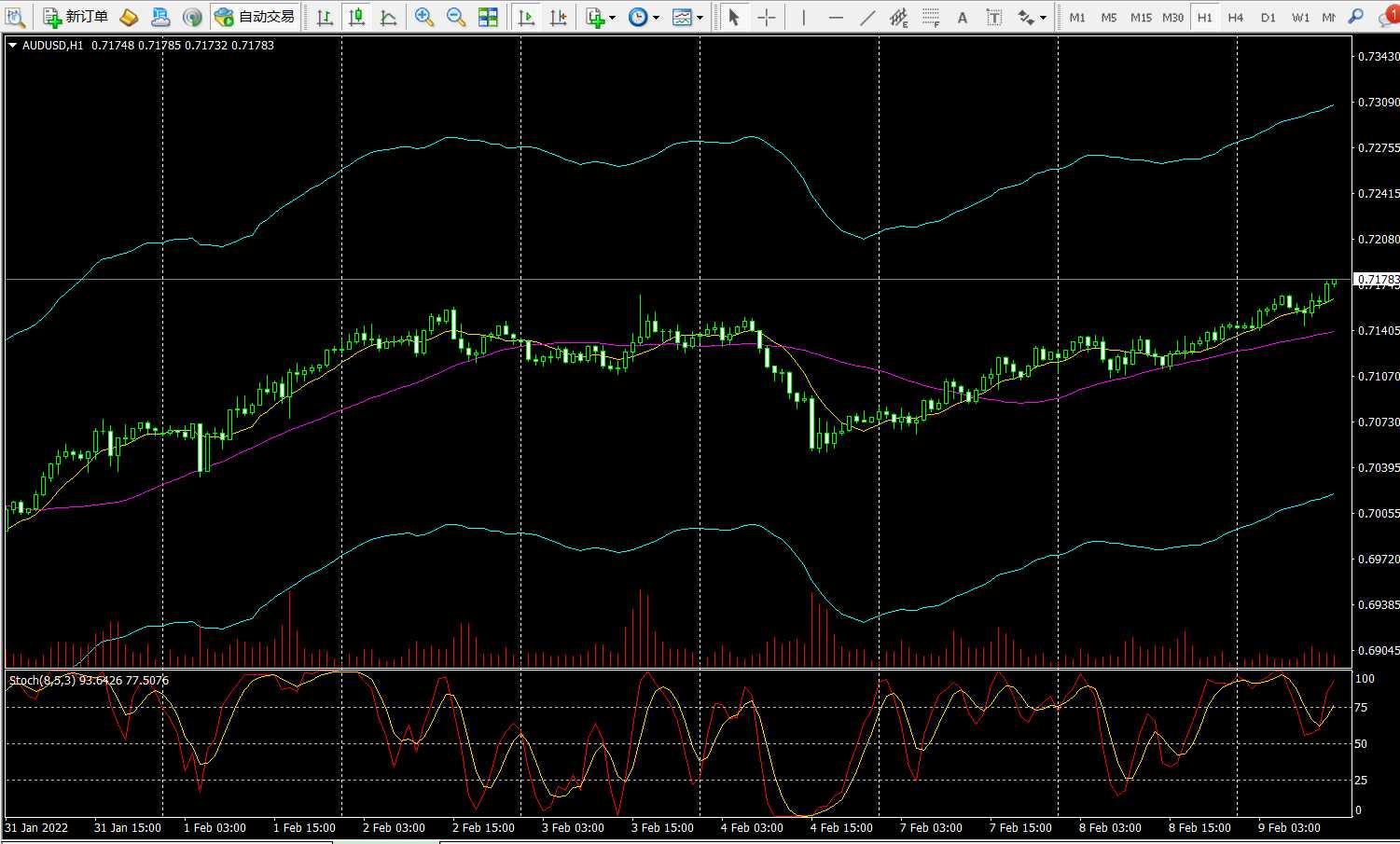
Task: Open the MetaEditor yellow book icon
Action: tap(130, 17)
